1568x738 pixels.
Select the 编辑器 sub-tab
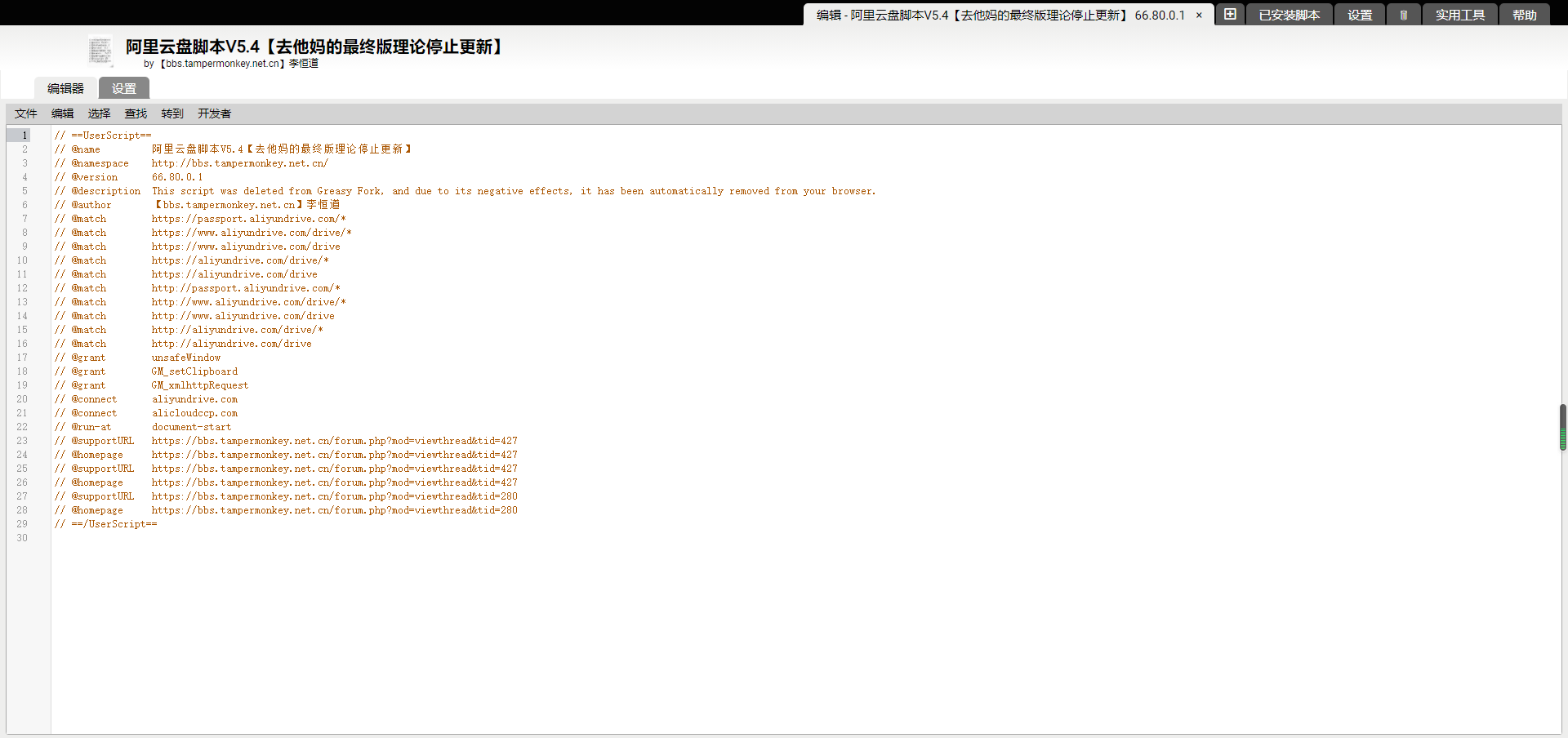click(x=65, y=88)
